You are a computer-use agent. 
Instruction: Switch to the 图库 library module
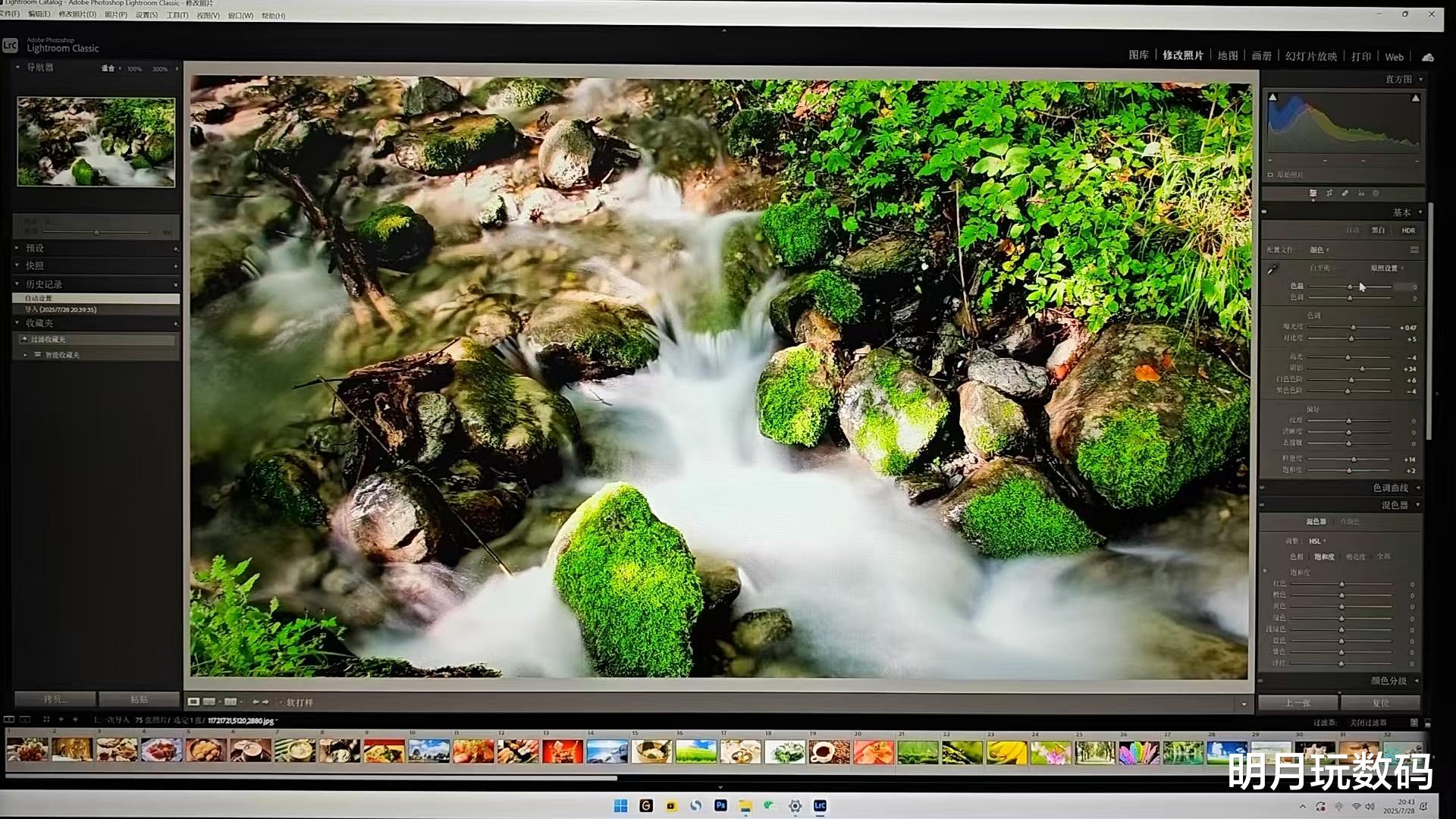pyautogui.click(x=1138, y=55)
